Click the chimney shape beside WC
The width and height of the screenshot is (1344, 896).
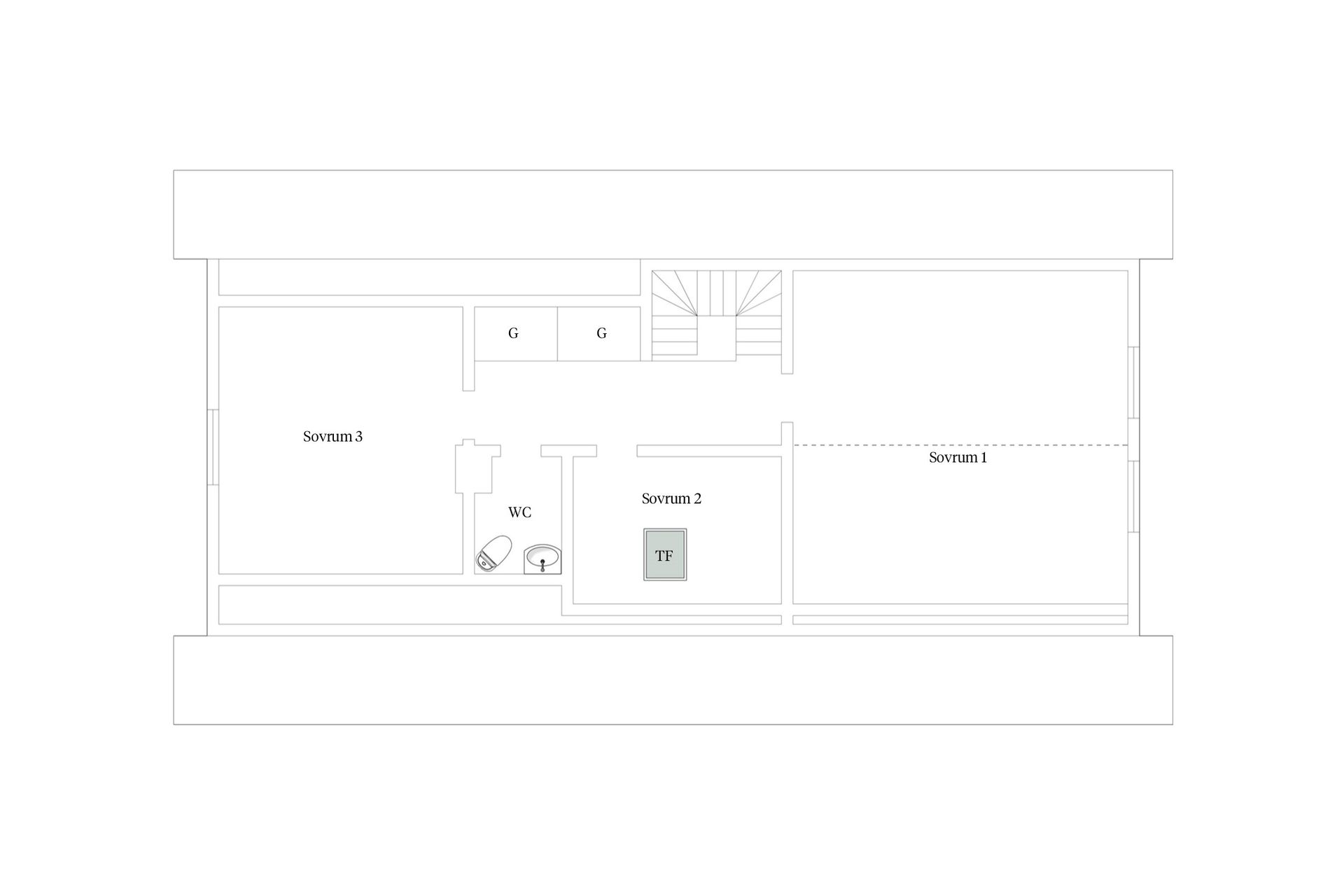[477, 466]
